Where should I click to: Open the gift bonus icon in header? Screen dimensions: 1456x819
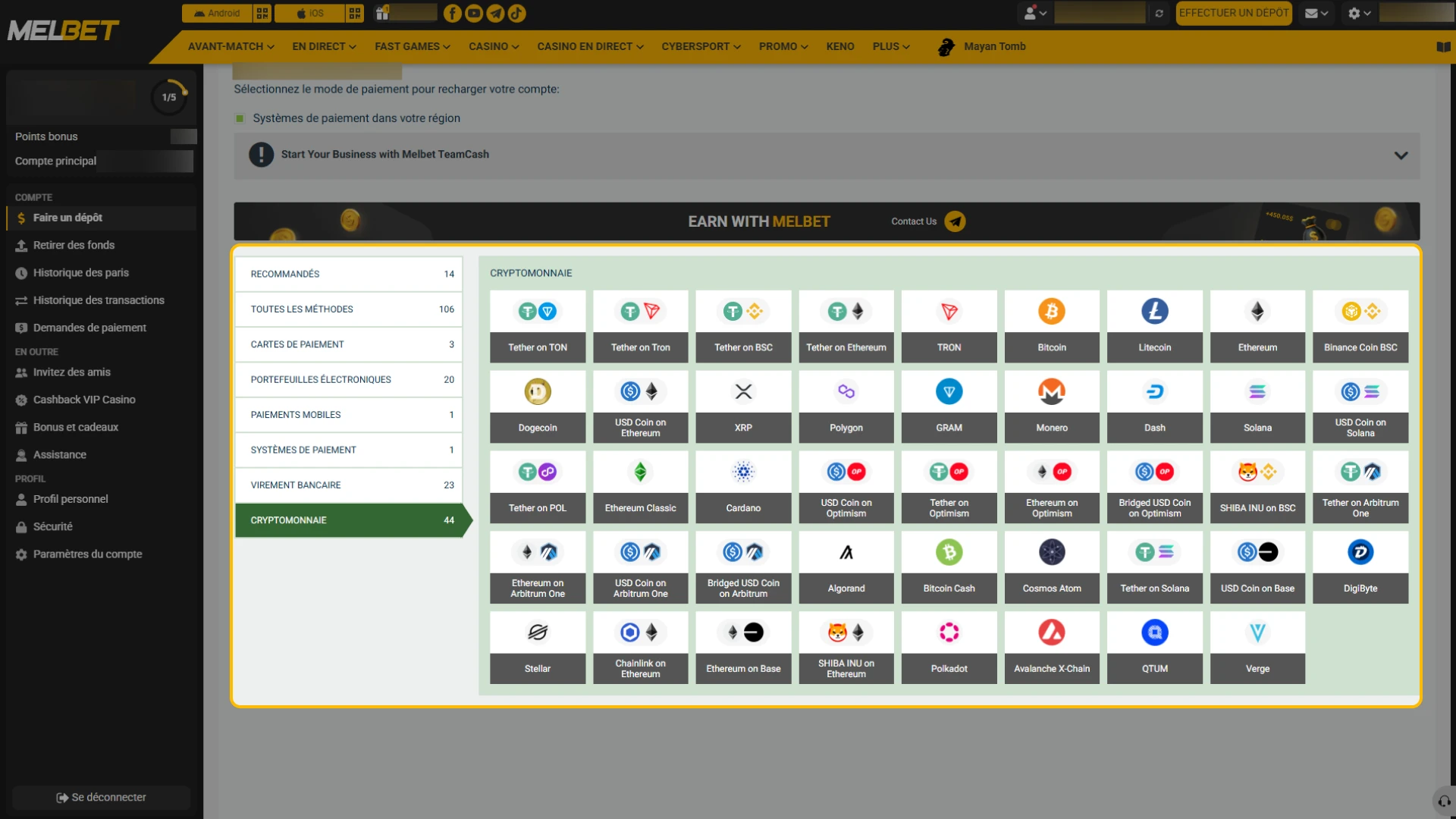[x=382, y=13]
